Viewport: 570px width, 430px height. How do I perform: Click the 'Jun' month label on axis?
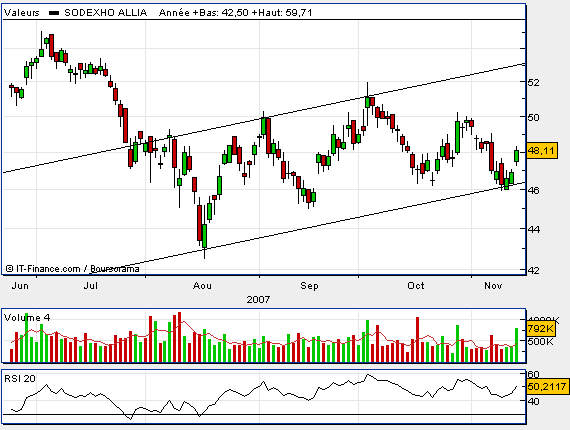tap(20, 286)
